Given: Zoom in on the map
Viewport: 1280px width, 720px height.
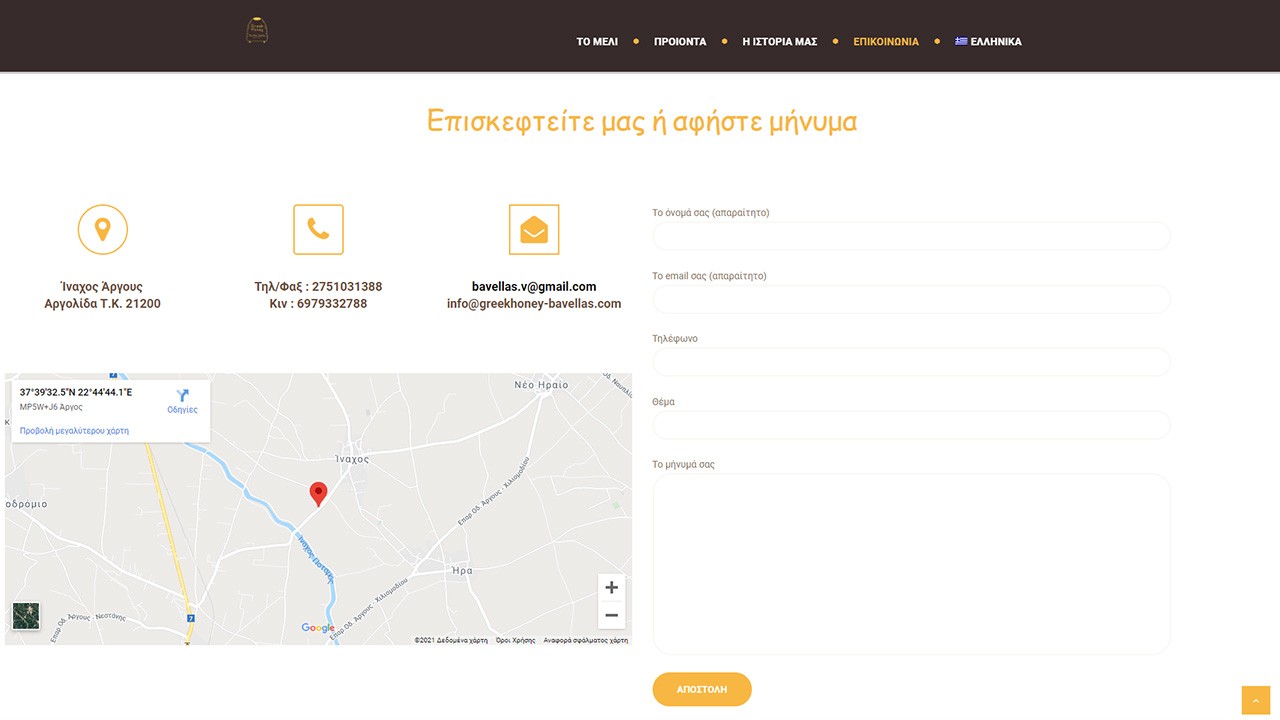Looking at the screenshot, I should tap(611, 588).
